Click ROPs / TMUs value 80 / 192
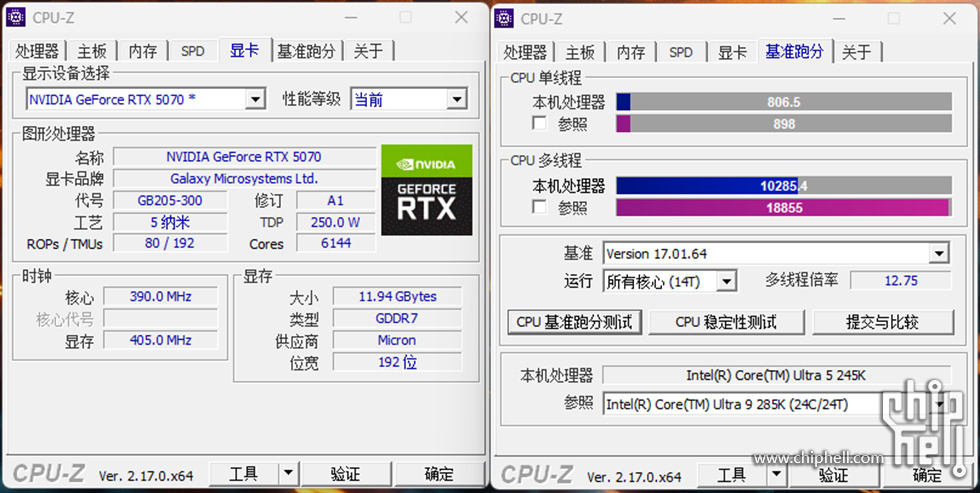Image resolution: width=980 pixels, height=493 pixels. tap(170, 243)
